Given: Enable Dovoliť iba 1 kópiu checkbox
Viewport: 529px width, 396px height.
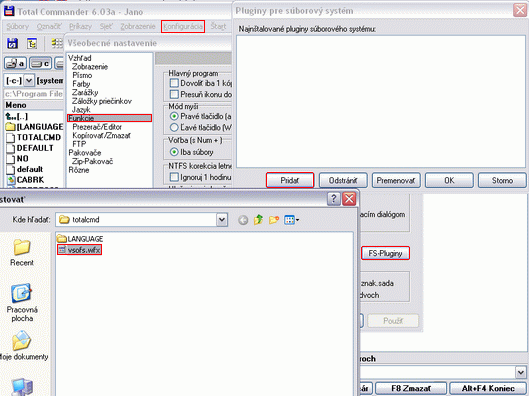Looking at the screenshot, I should pyautogui.click(x=174, y=83).
